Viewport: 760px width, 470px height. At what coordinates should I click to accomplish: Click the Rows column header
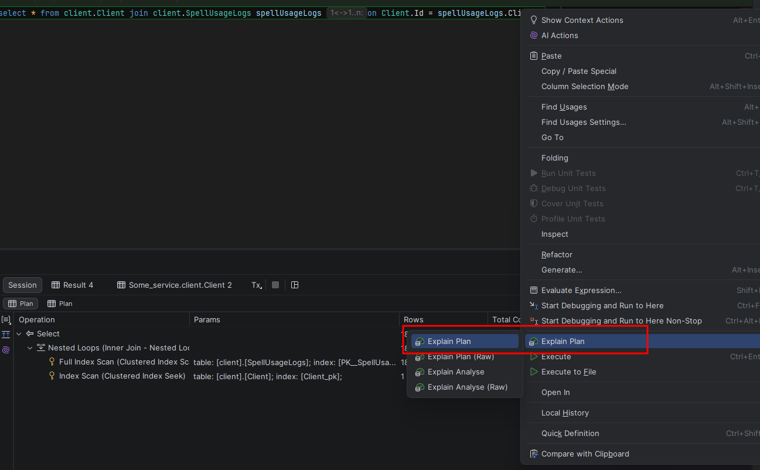click(413, 320)
